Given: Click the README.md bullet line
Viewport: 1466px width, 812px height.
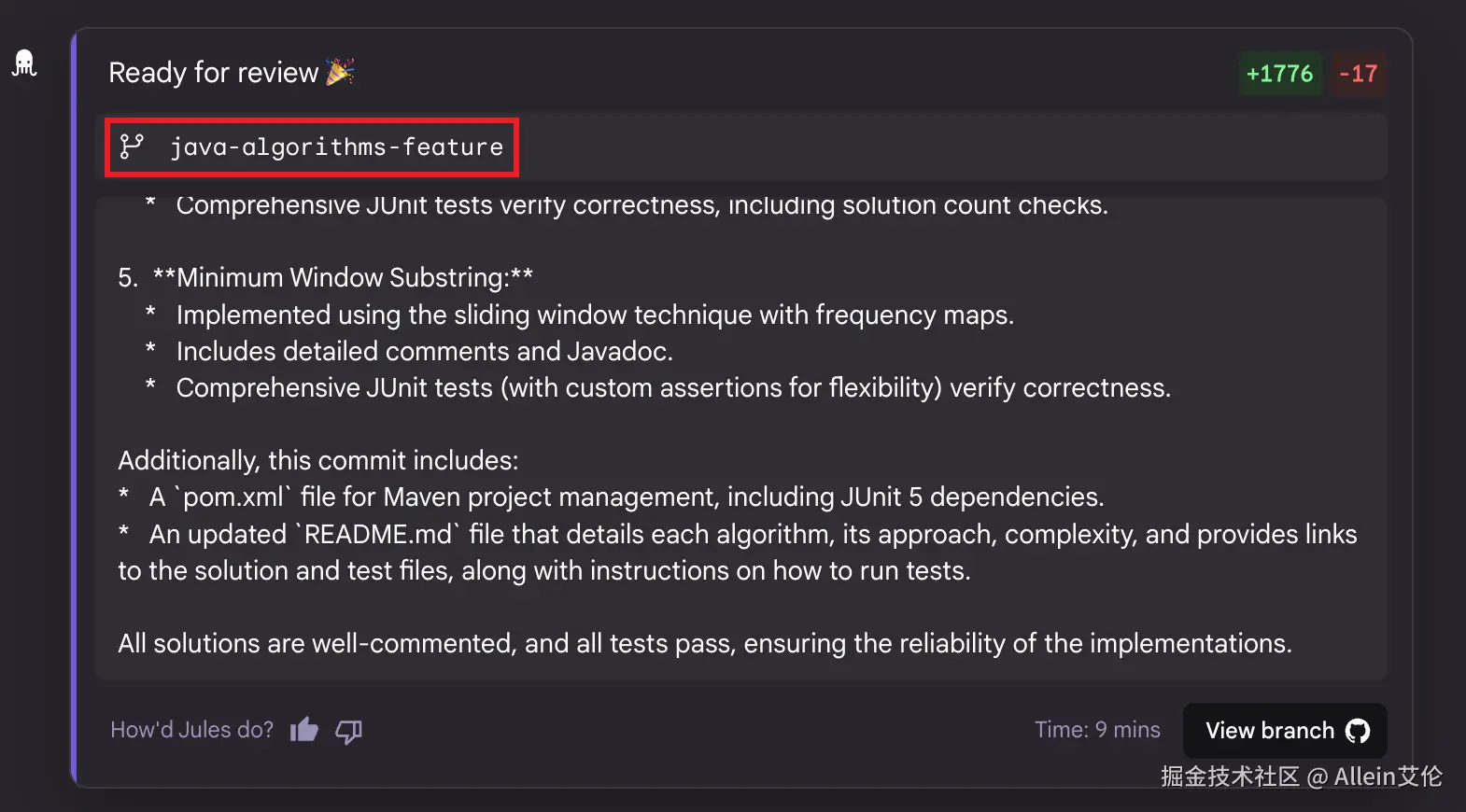Looking at the screenshot, I should click(738, 535).
